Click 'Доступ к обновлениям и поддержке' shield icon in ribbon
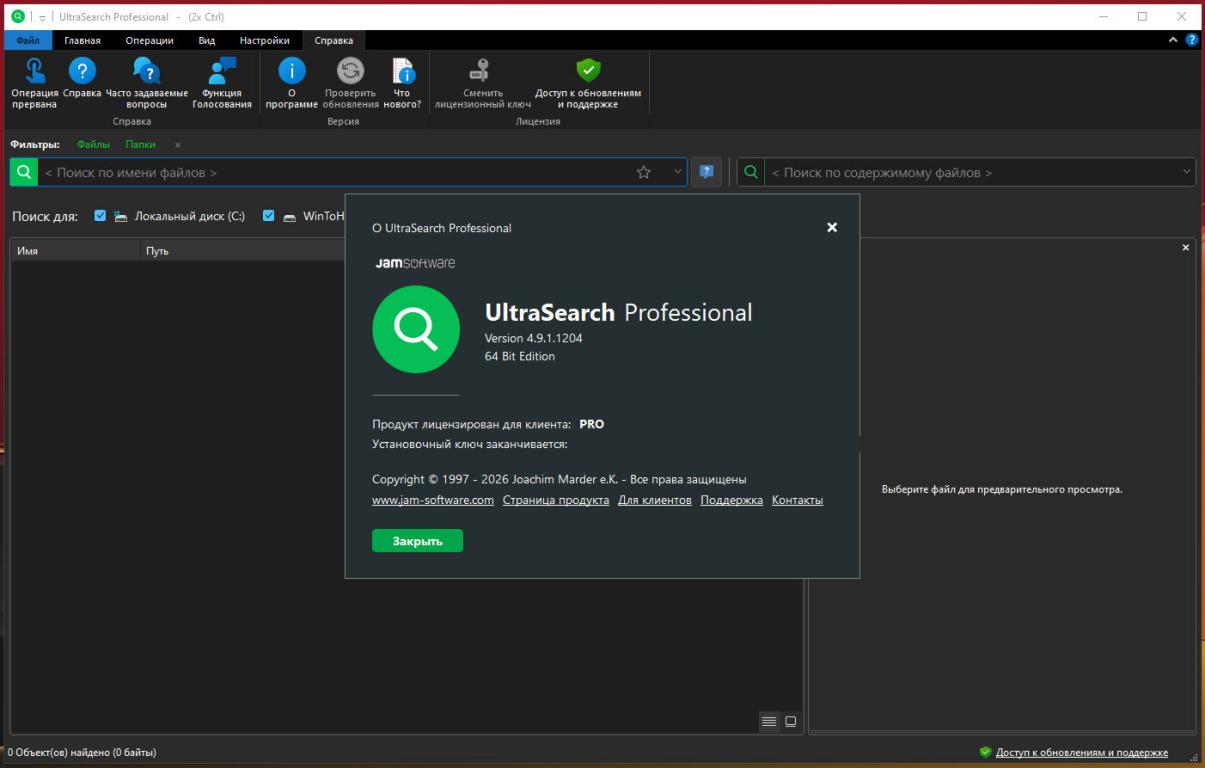Image resolution: width=1205 pixels, height=768 pixels. pos(588,70)
